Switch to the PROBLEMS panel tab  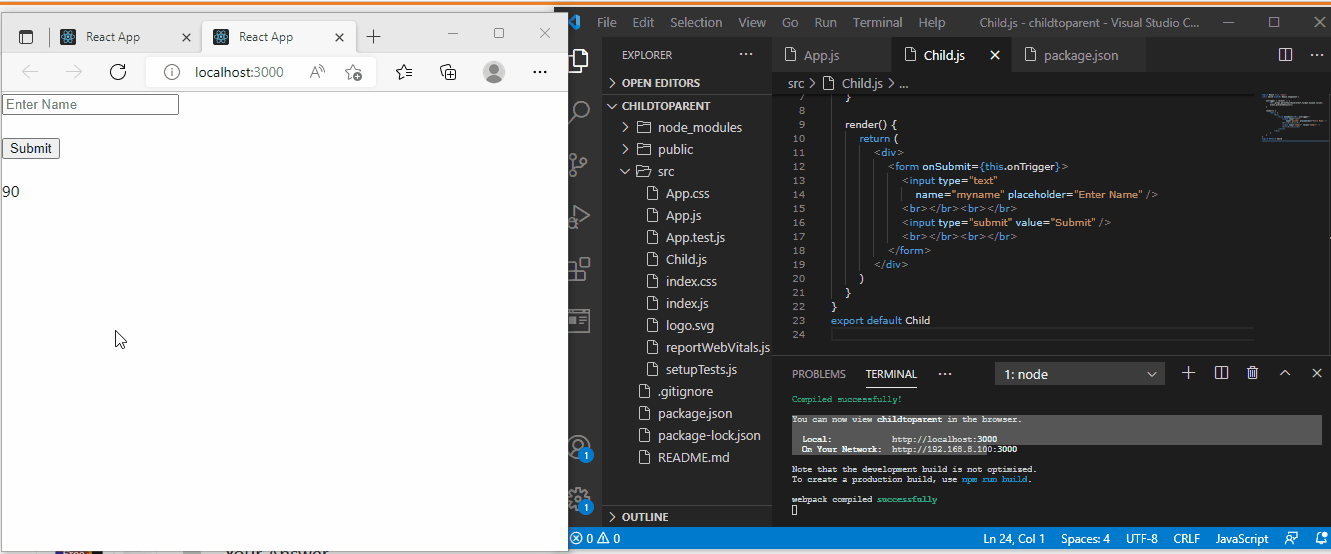click(818, 374)
